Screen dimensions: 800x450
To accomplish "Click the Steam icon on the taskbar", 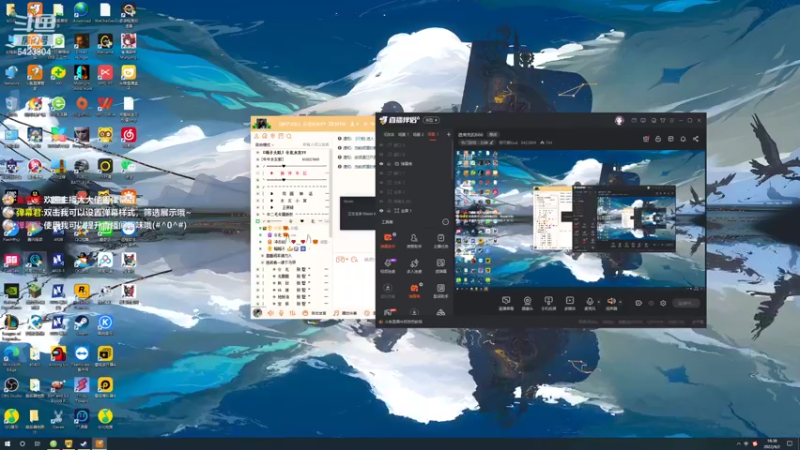I will click(x=83, y=444).
